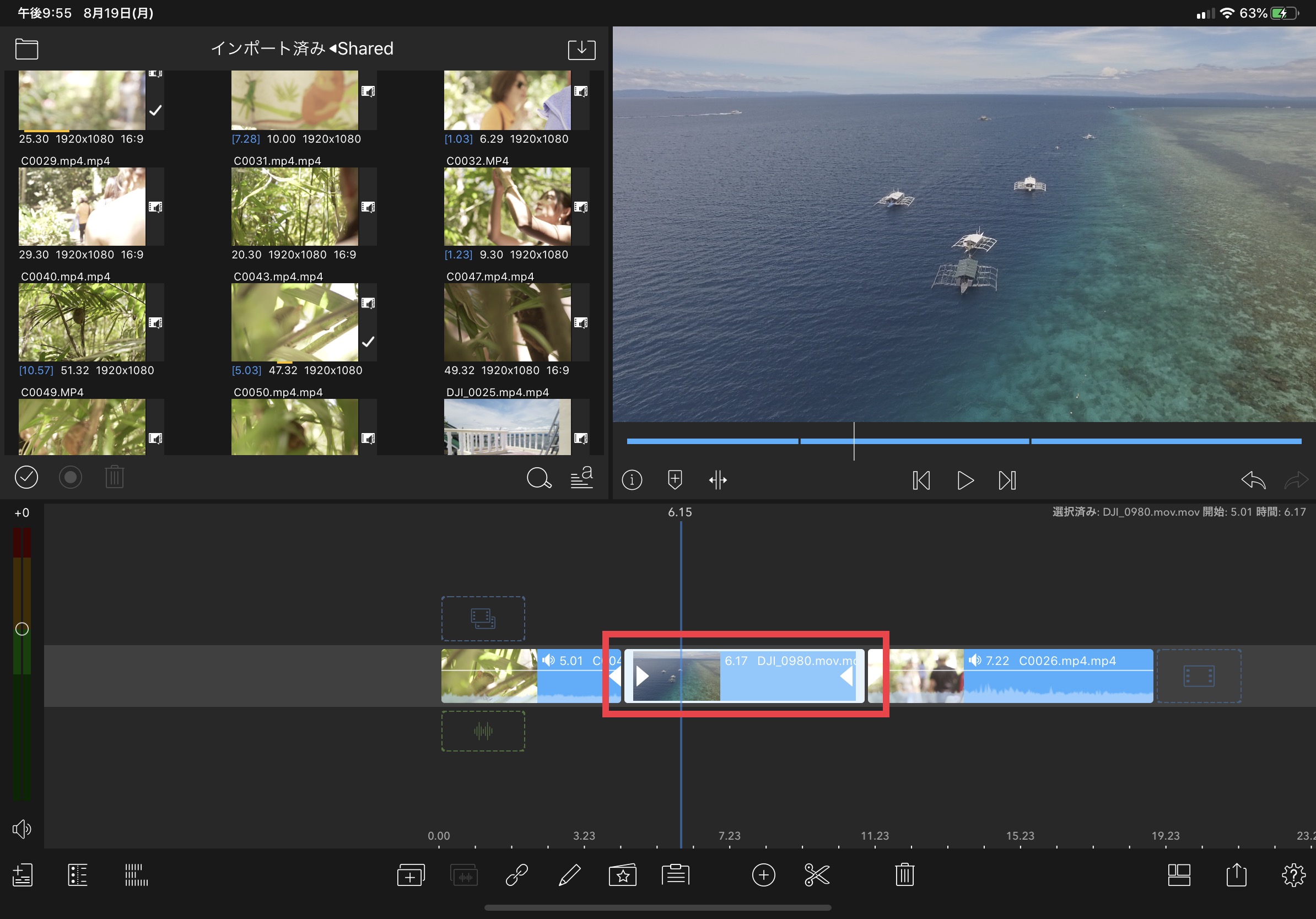Delete selected clip with timeline trash icon
Screen dimensions: 1316x919
coord(904,875)
